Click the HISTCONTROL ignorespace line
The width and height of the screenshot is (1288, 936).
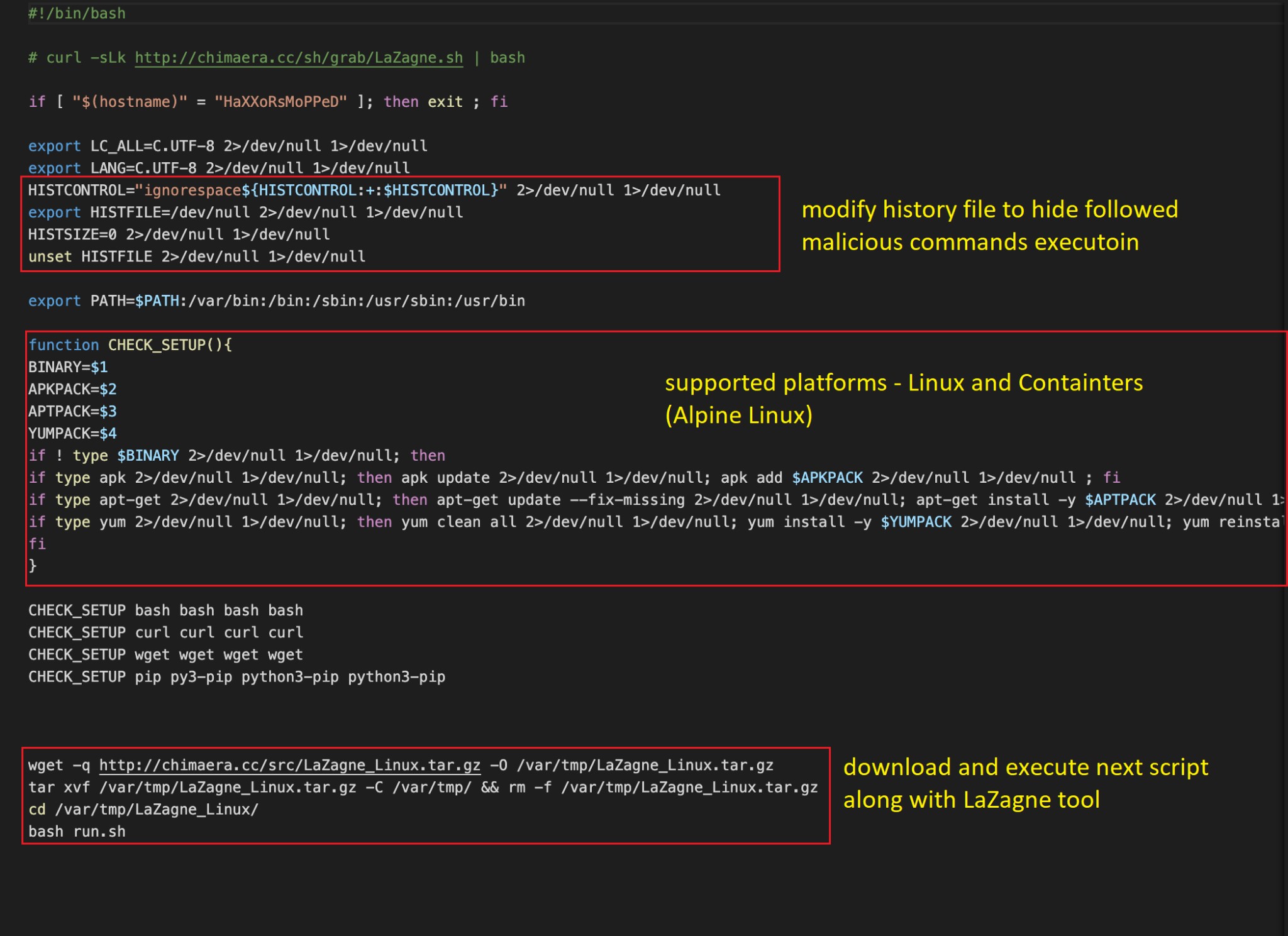click(x=374, y=190)
